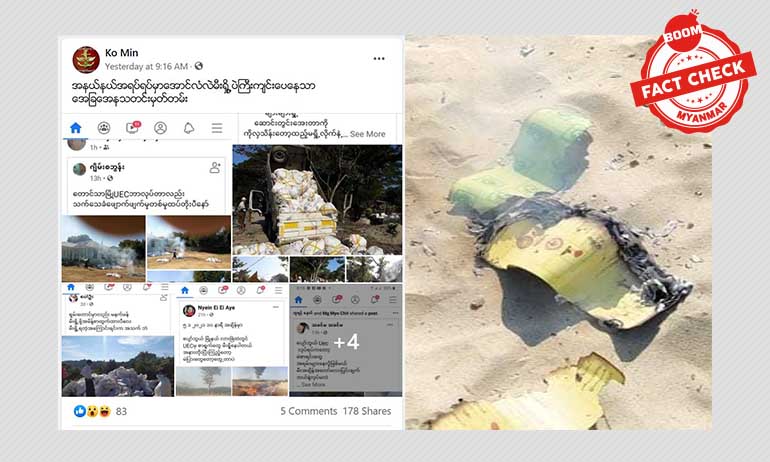View the 5 Comments link
This screenshot has height=462, width=770.
coord(308,411)
